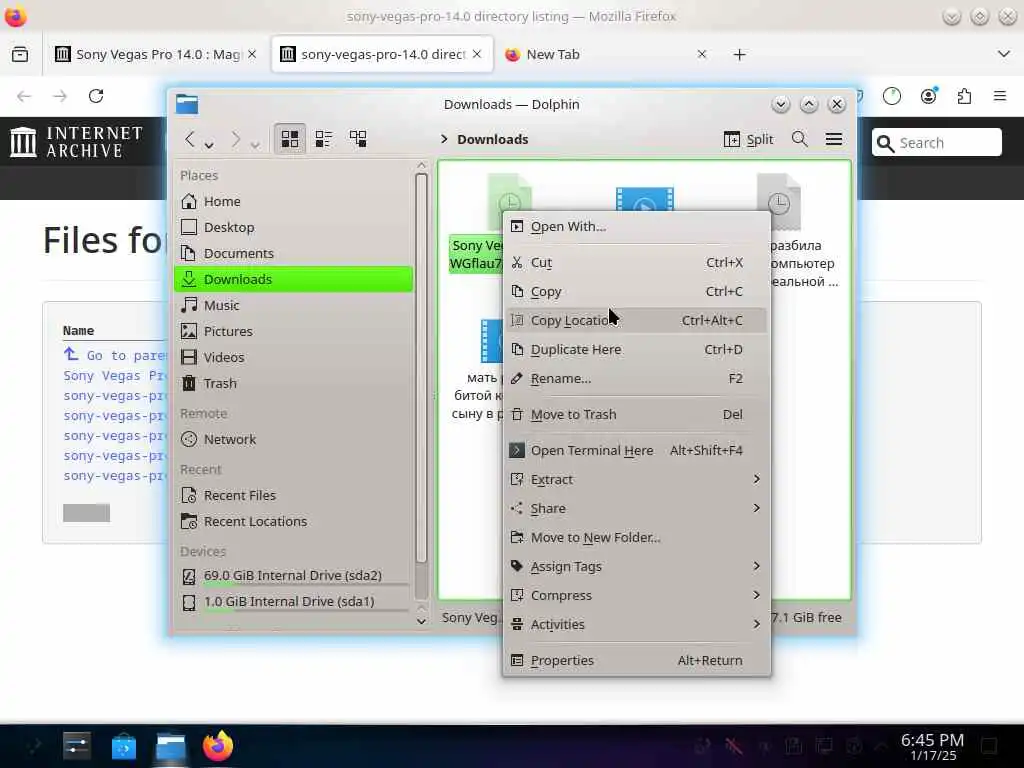
Task: Switch Dolphin to Icons view mode
Action: (290, 138)
